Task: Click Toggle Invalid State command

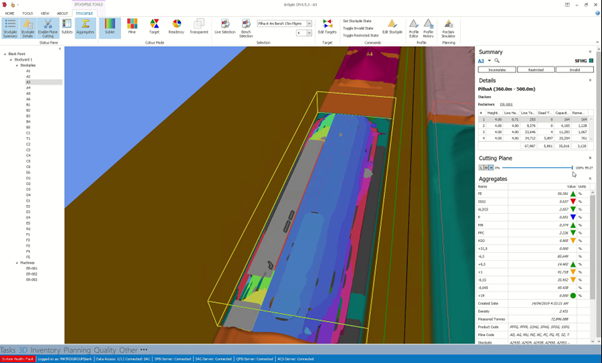Action: (x=358, y=28)
